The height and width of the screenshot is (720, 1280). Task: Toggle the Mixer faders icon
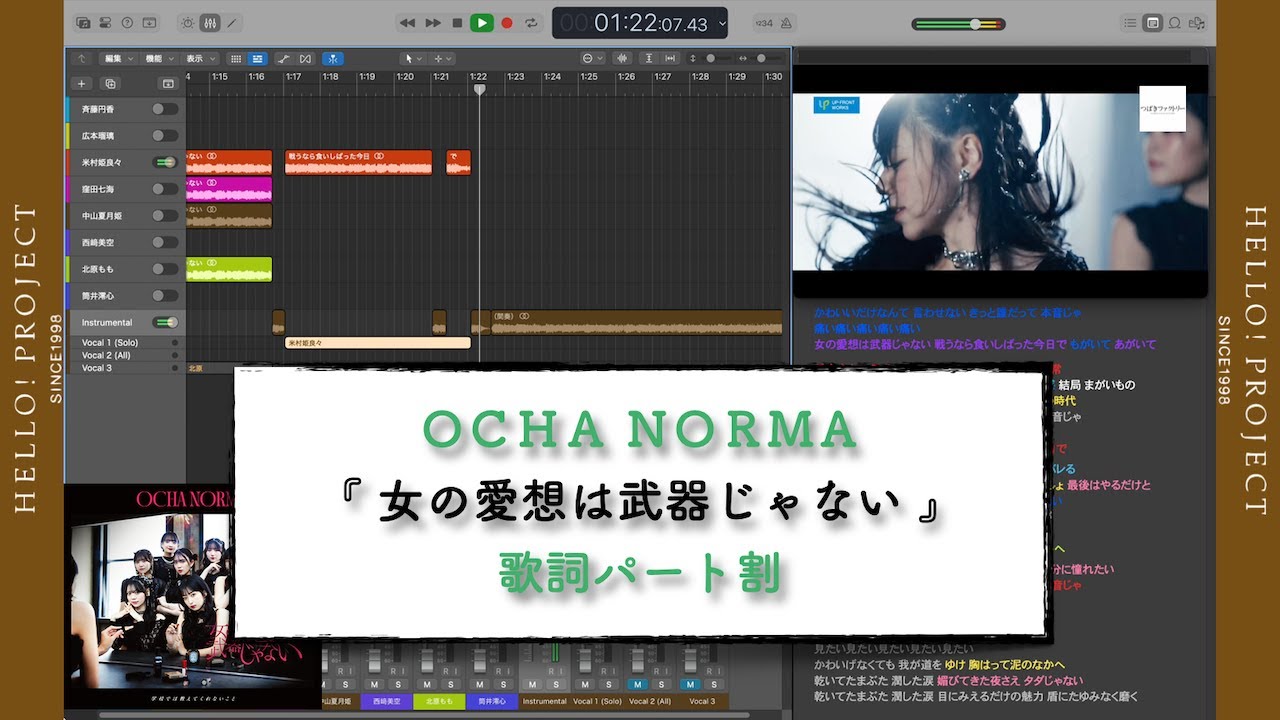coord(210,22)
